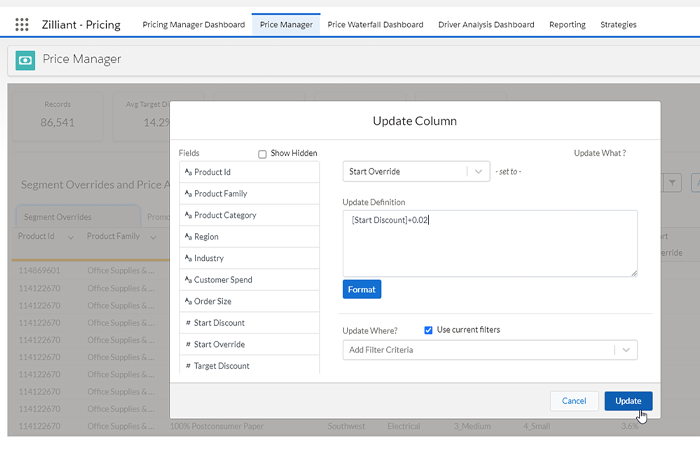Screen dimensions: 700x467
Task: Click the Price Manager page icon
Action: pyautogui.click(x=25, y=60)
